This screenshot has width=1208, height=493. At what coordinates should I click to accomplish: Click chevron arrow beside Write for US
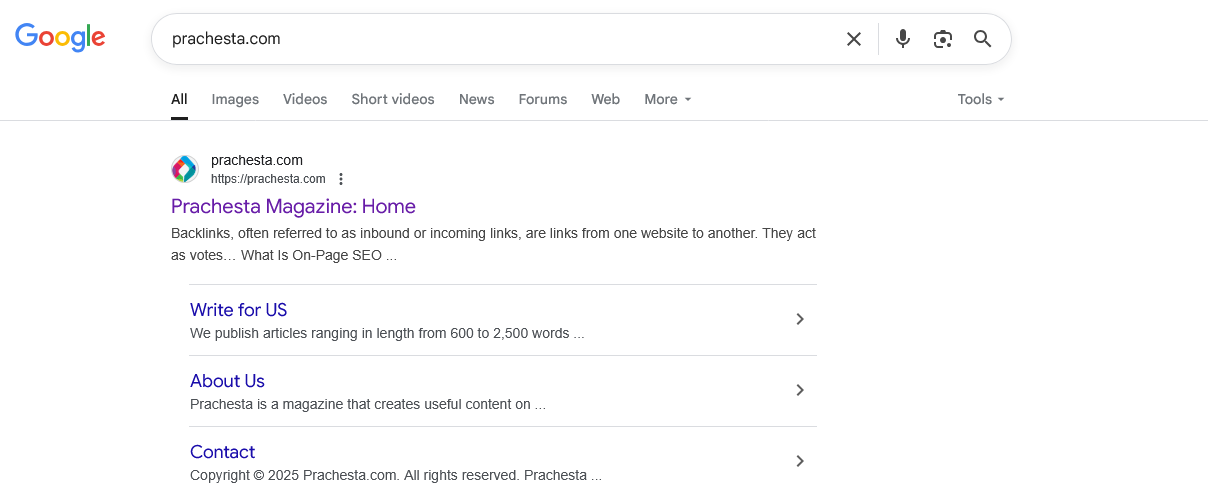pos(800,319)
